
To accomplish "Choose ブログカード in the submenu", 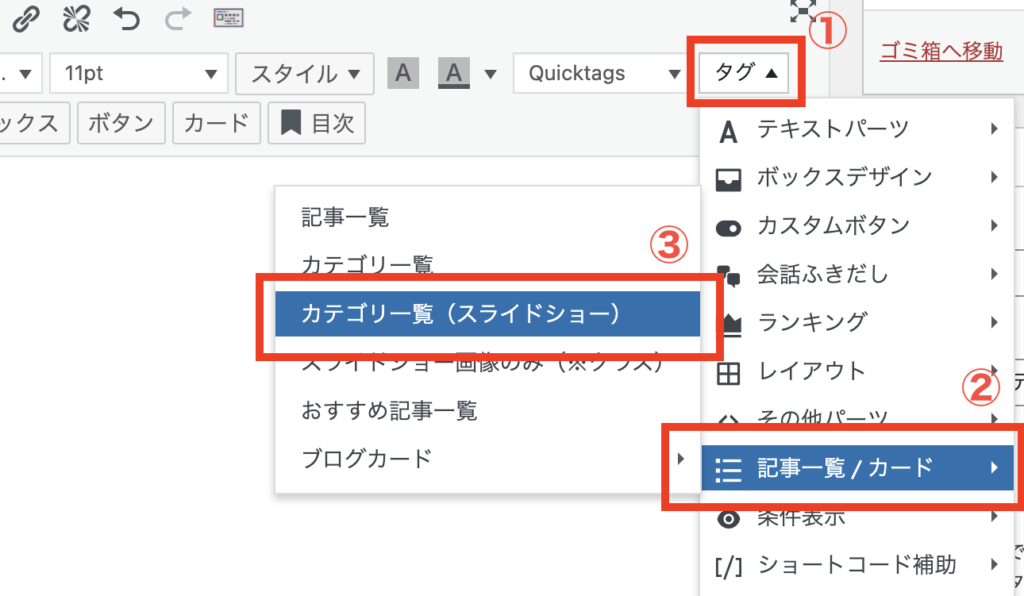I will (x=367, y=459).
